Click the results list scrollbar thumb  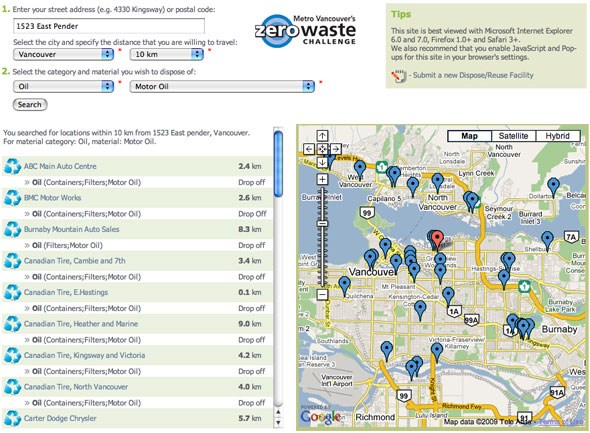278,163
